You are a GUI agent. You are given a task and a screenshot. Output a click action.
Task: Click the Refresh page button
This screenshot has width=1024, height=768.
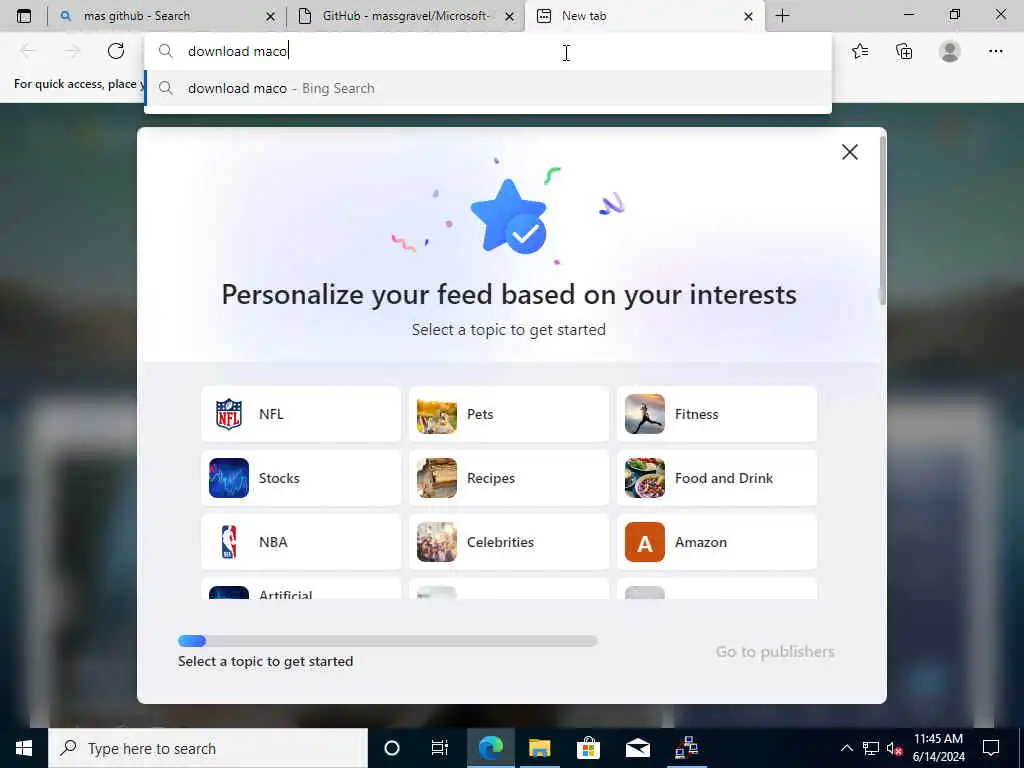coord(116,51)
